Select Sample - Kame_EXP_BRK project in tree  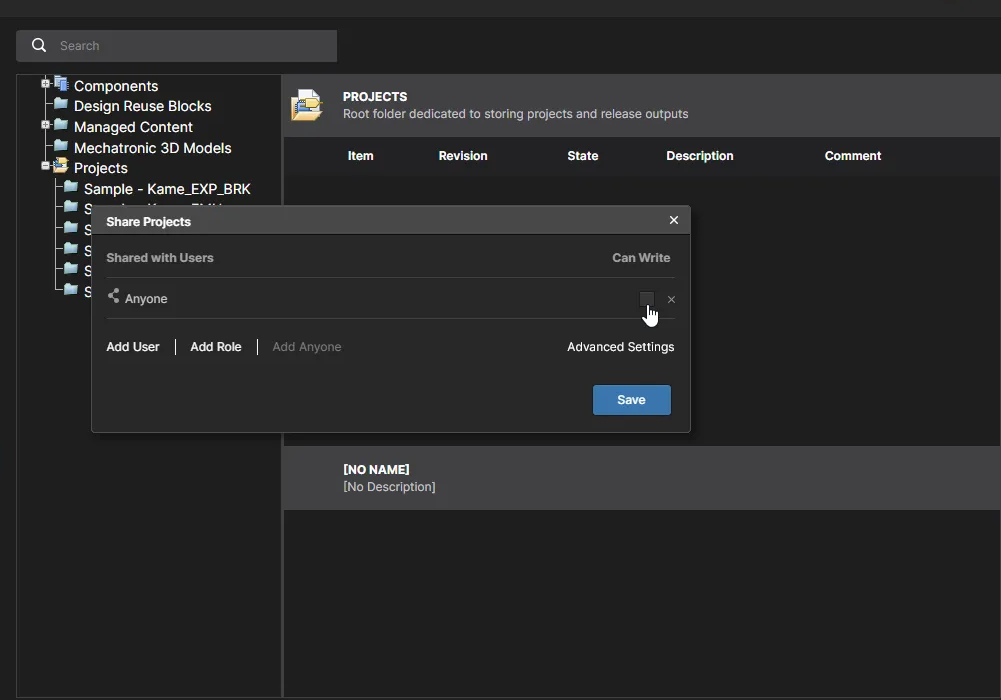[x=167, y=189]
